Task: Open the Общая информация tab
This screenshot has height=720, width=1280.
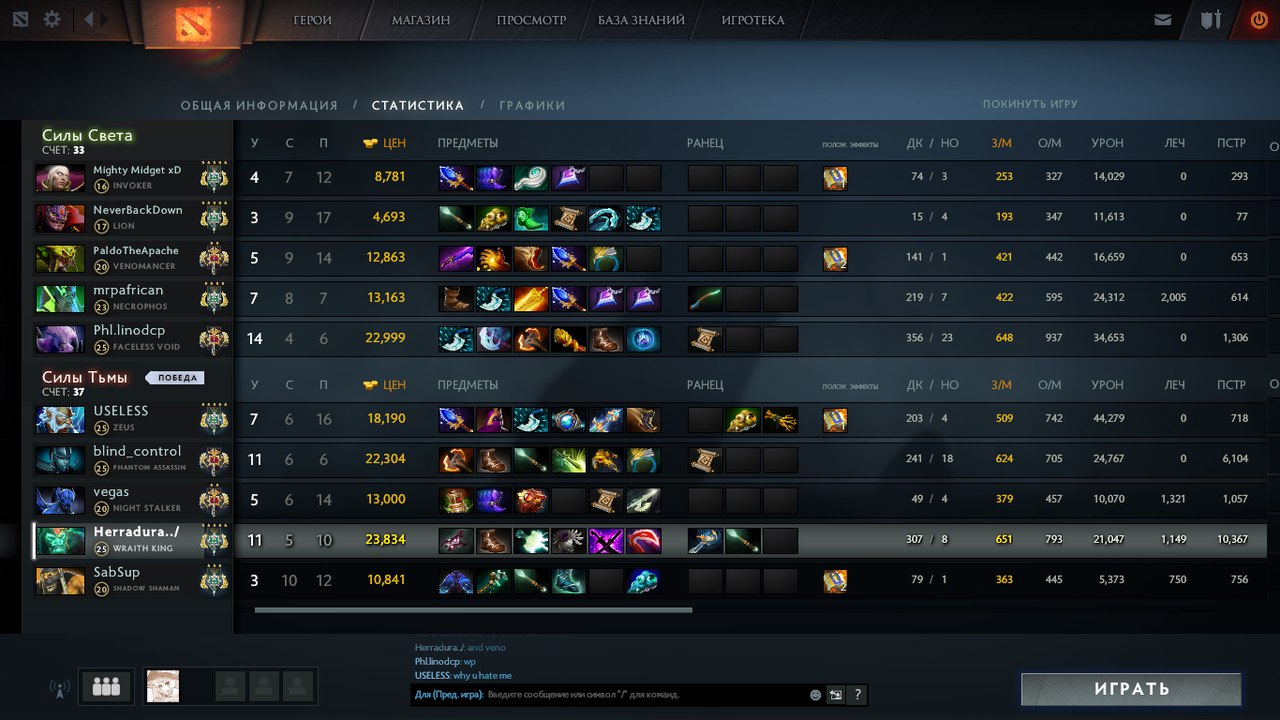Action: coord(259,105)
